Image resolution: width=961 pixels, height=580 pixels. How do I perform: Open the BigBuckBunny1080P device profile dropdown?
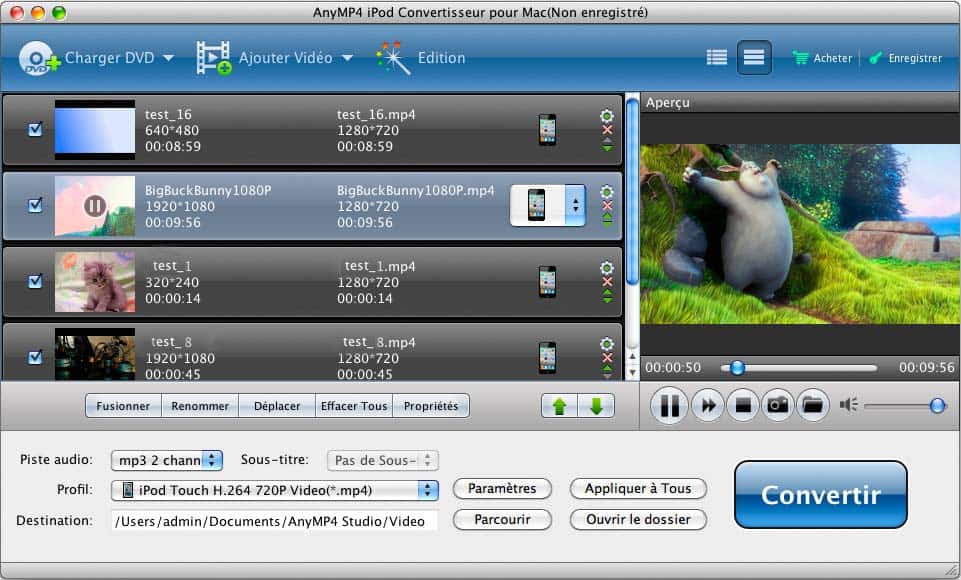548,205
